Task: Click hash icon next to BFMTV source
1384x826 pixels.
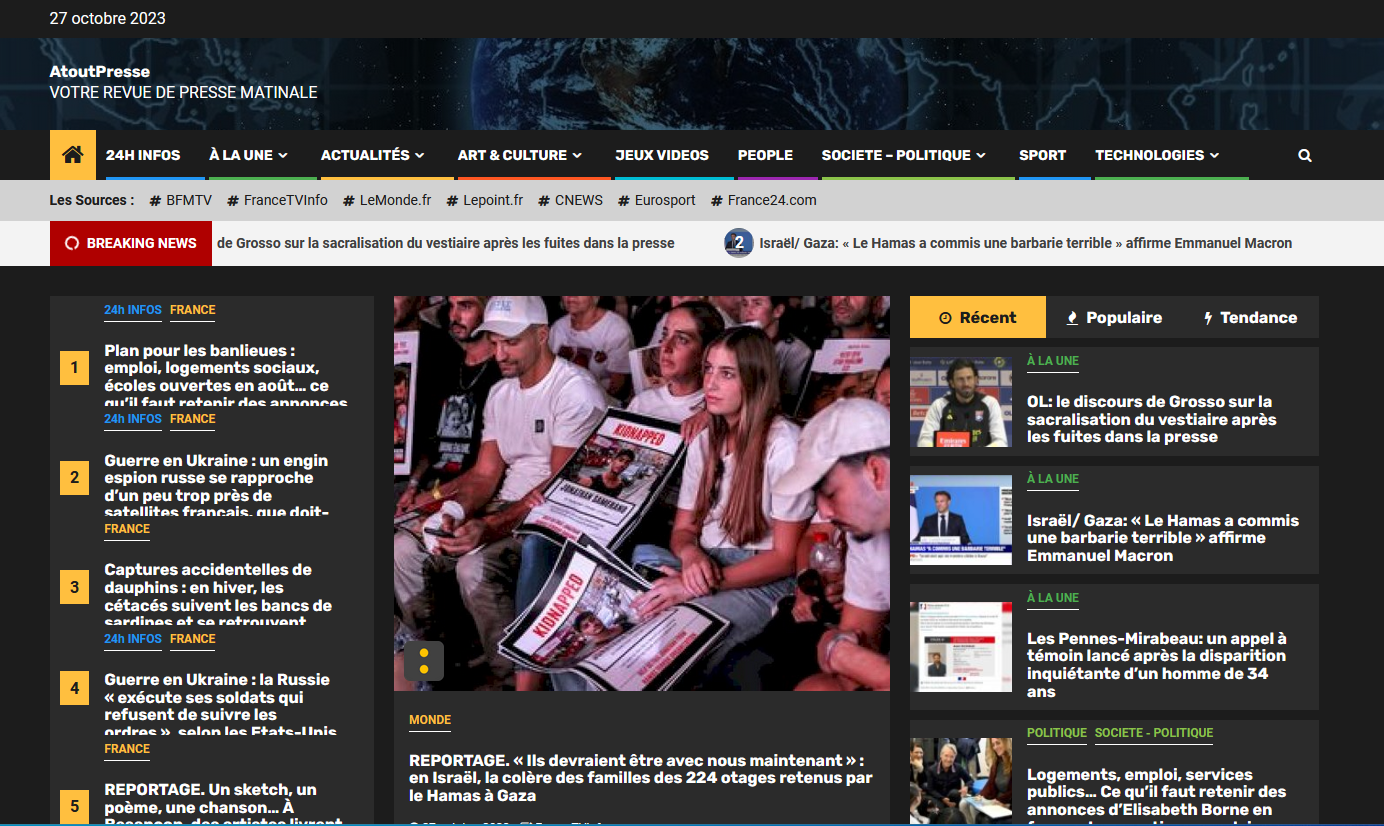Action: 156,200
